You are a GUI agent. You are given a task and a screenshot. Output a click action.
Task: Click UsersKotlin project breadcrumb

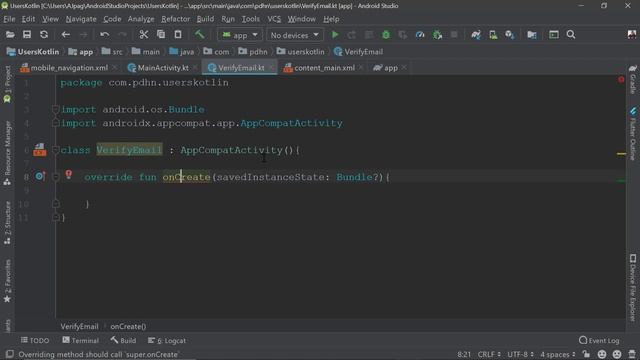[x=33, y=52]
